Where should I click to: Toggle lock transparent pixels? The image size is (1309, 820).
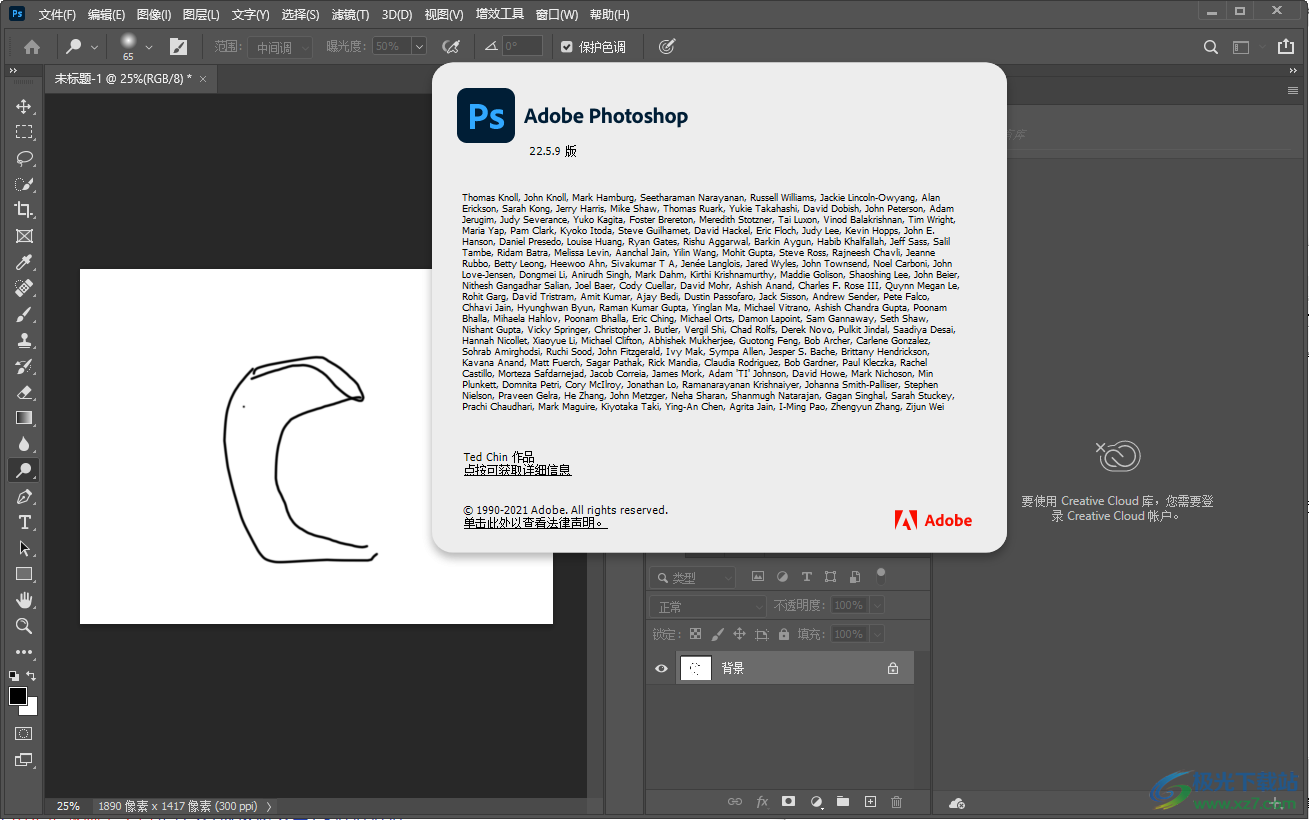696,634
